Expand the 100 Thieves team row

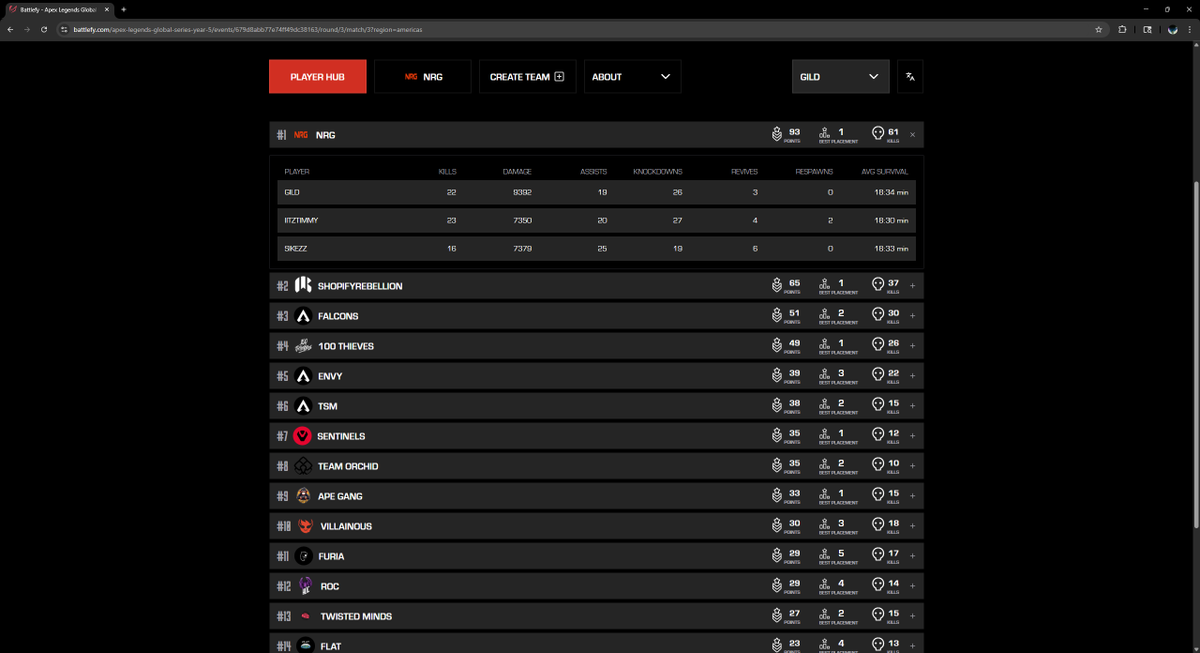click(x=912, y=347)
